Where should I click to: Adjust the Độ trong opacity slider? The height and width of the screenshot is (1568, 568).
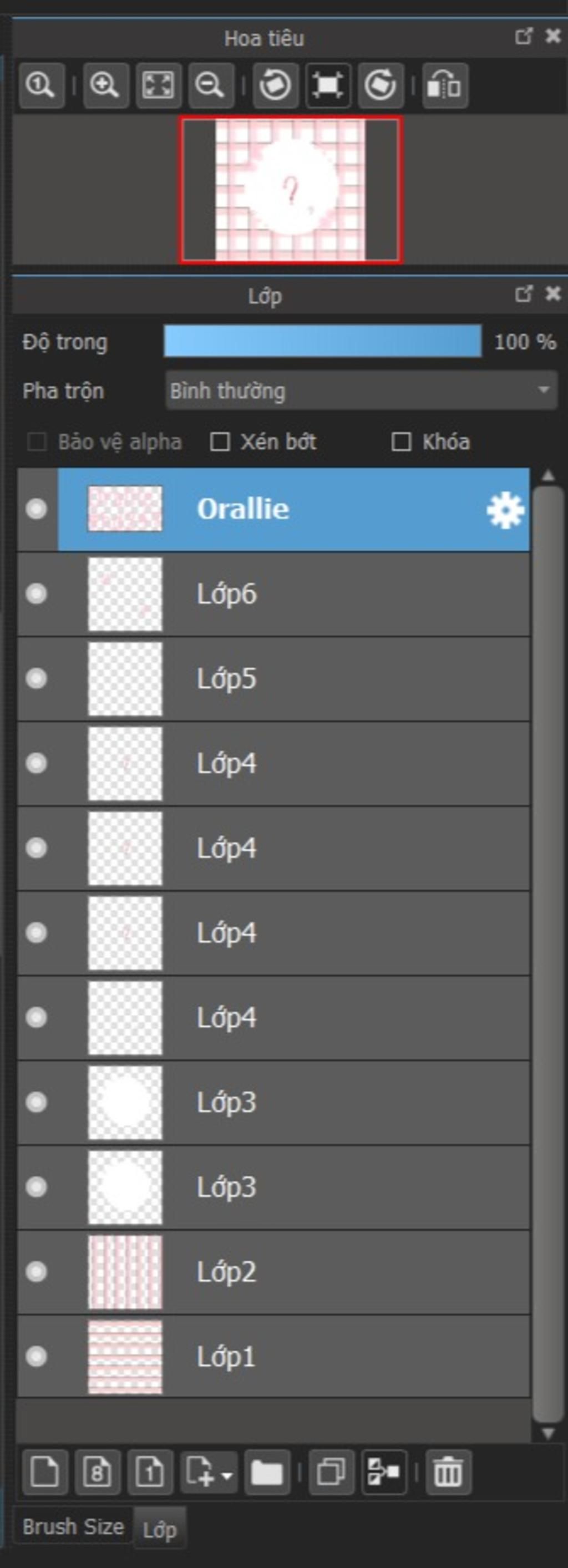[x=323, y=342]
